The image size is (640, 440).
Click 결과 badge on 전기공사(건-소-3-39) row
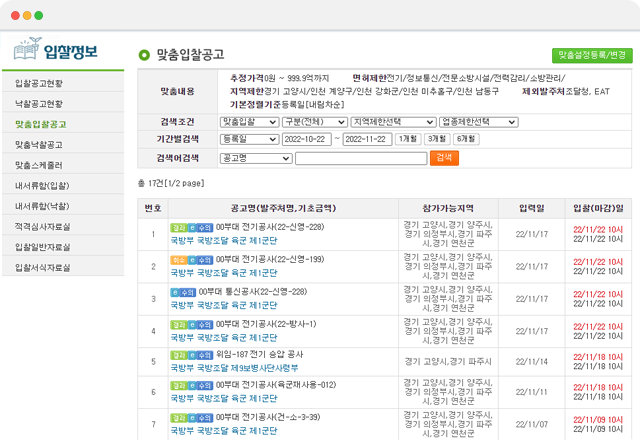[179, 418]
